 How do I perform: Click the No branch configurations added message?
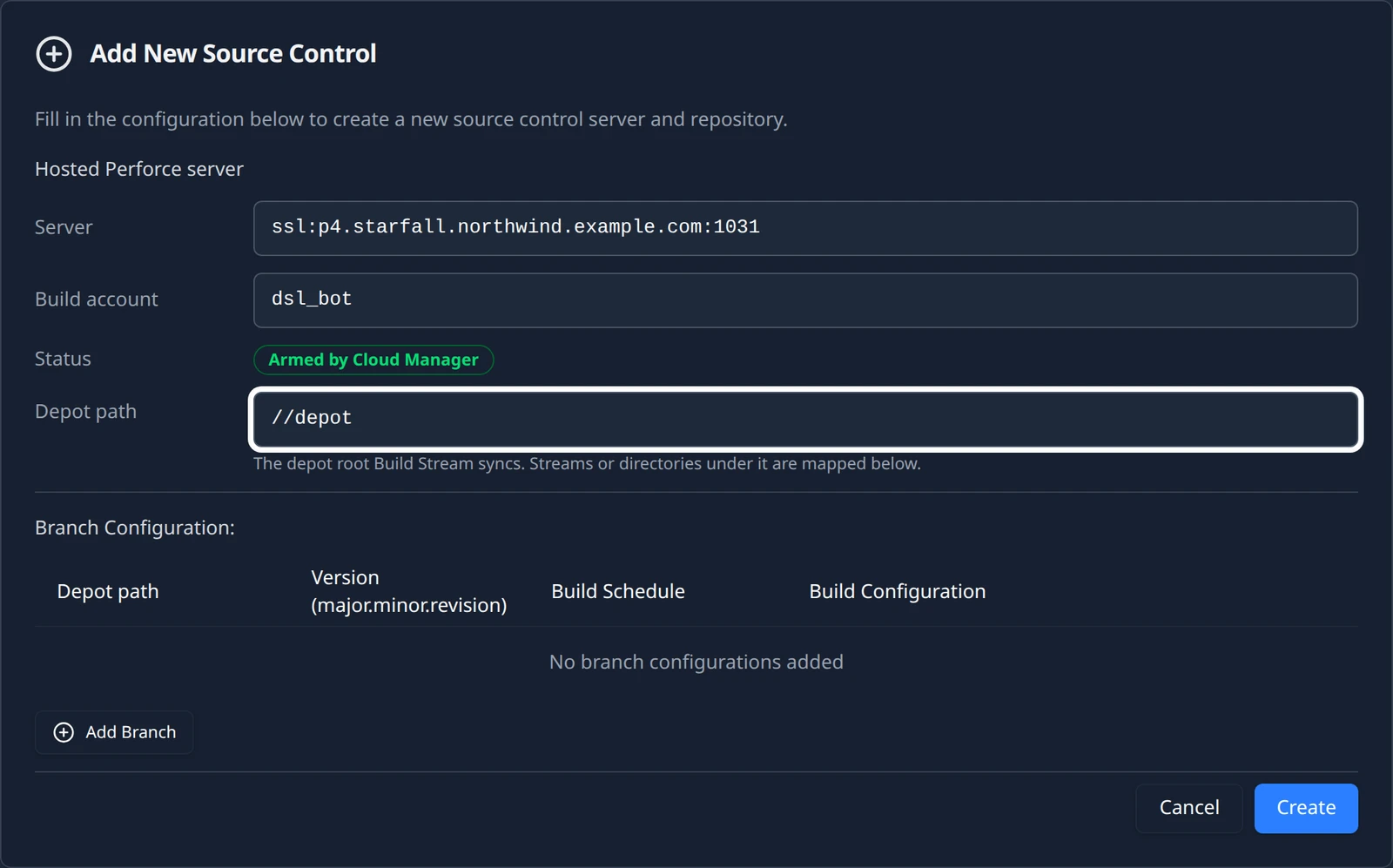(x=696, y=662)
